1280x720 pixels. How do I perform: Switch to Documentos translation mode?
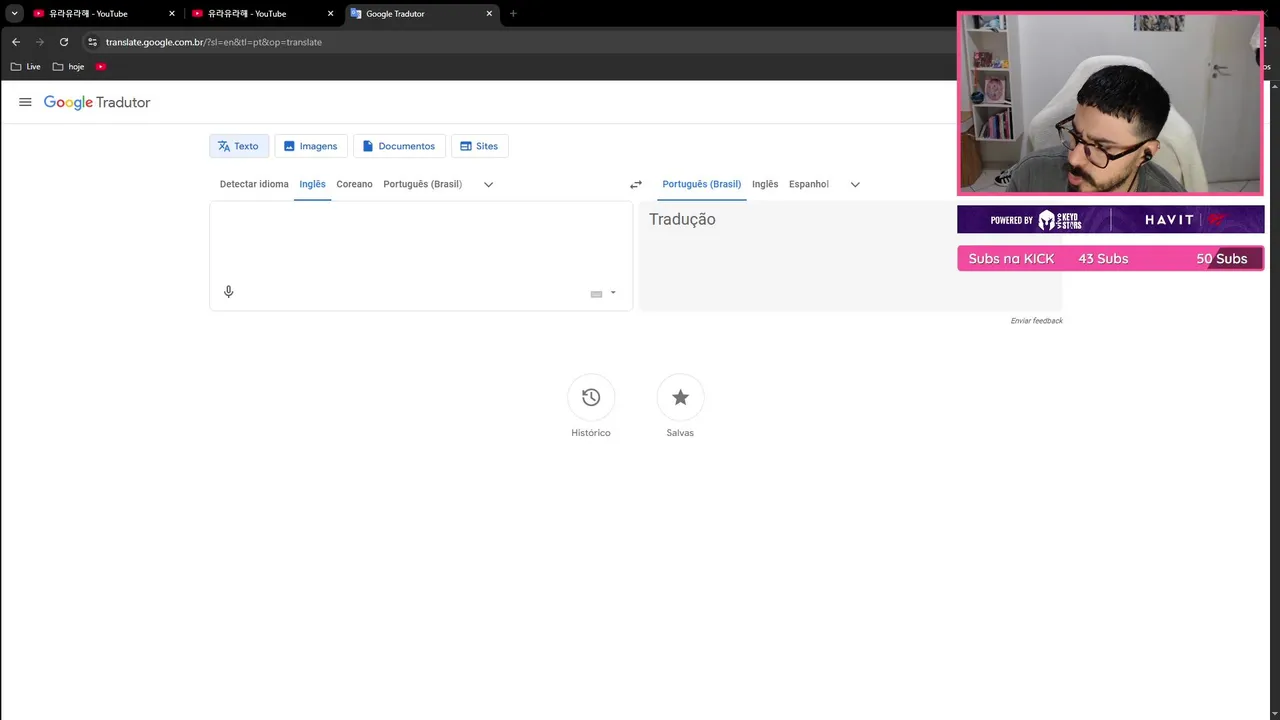coord(399,146)
